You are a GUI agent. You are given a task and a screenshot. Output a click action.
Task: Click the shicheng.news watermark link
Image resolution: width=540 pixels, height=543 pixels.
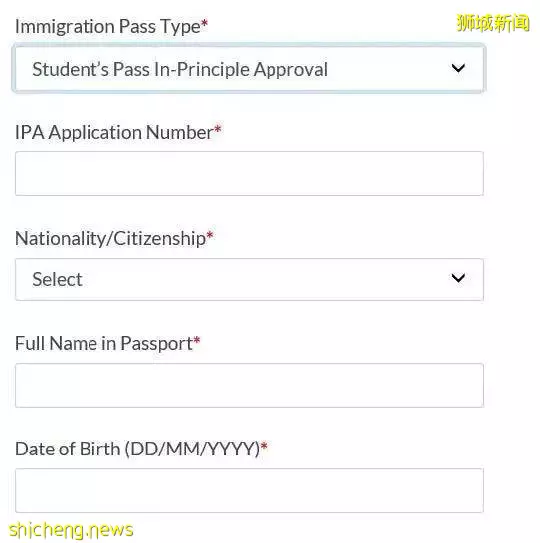coord(71,530)
